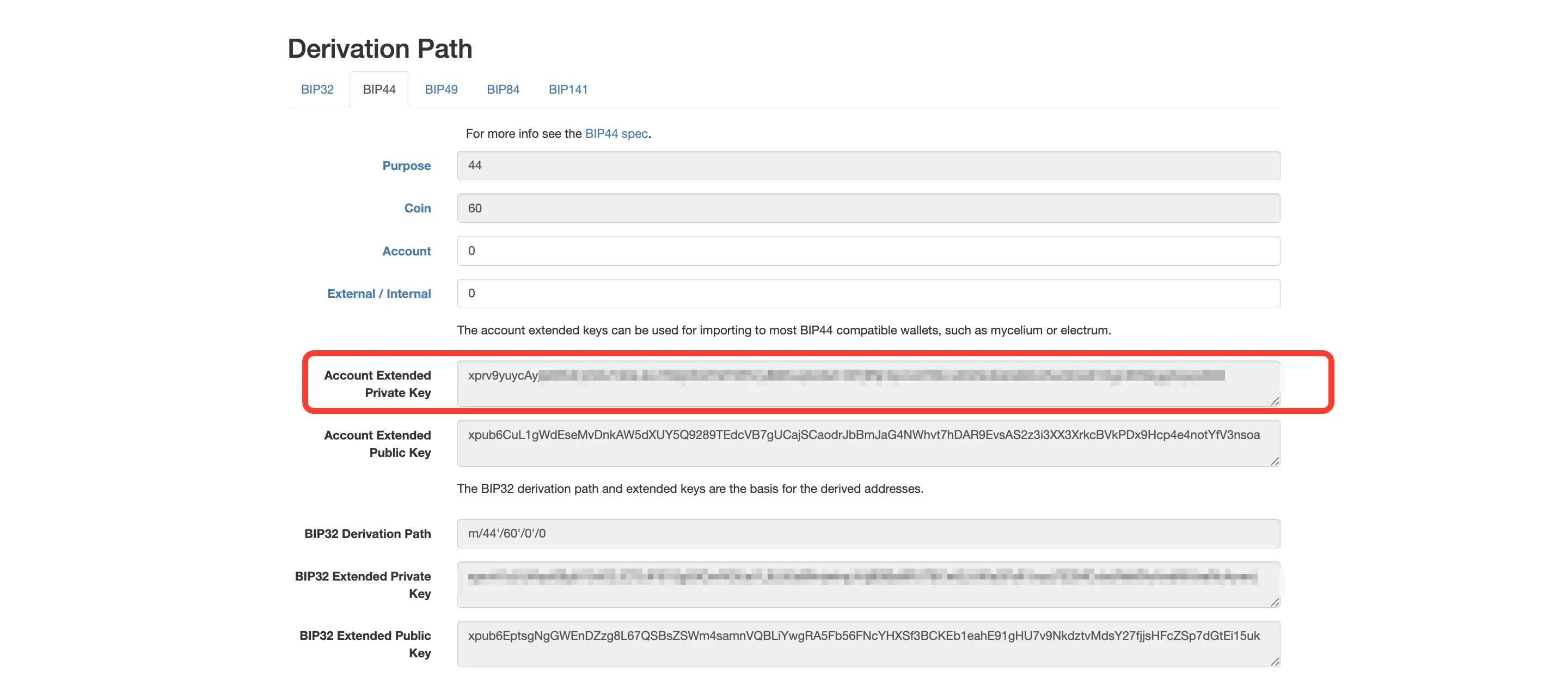
Task: Grab resize handle of BIP32 Extended Public Key
Action: [x=1275, y=662]
